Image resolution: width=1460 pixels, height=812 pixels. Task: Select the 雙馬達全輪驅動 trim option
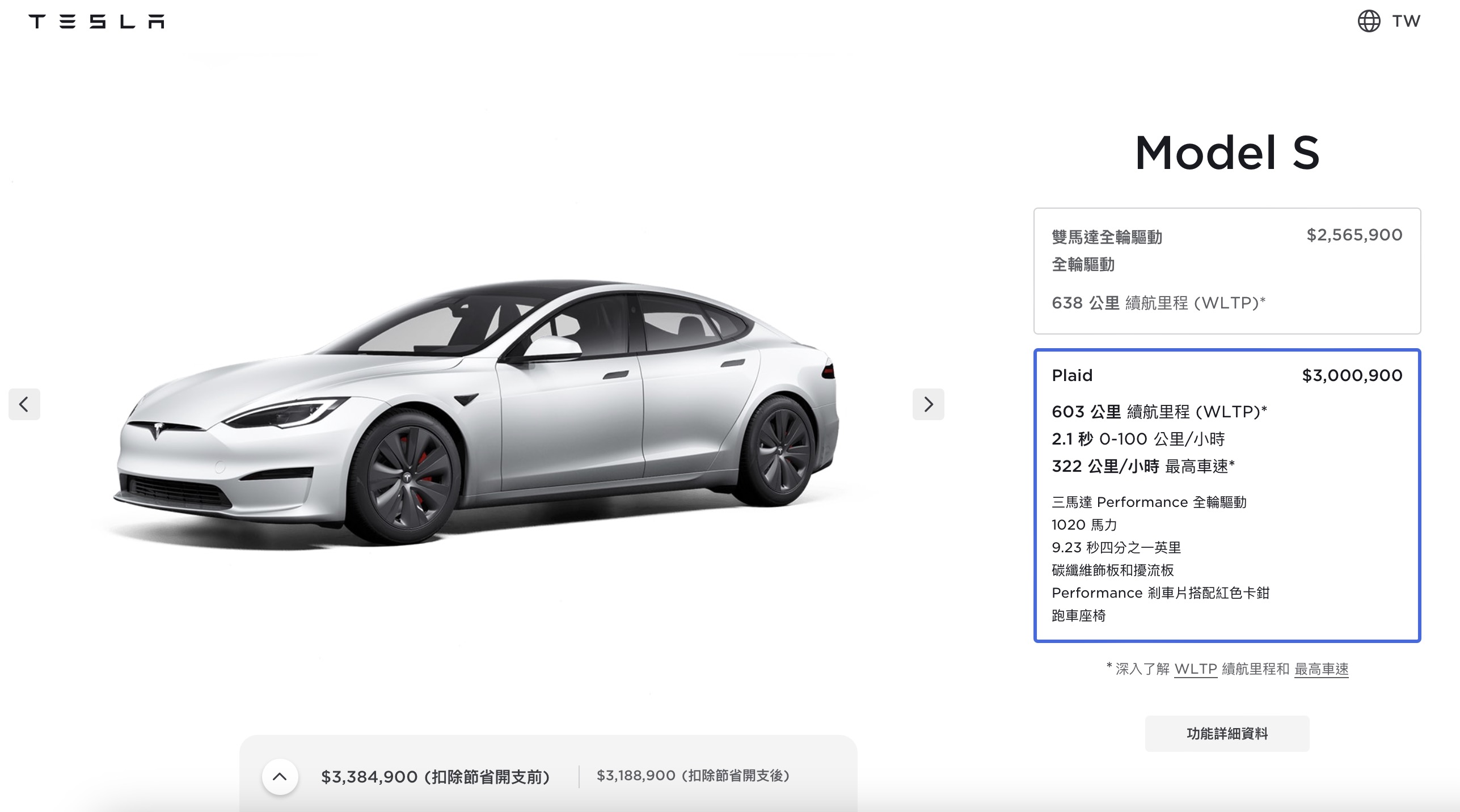[1227, 271]
